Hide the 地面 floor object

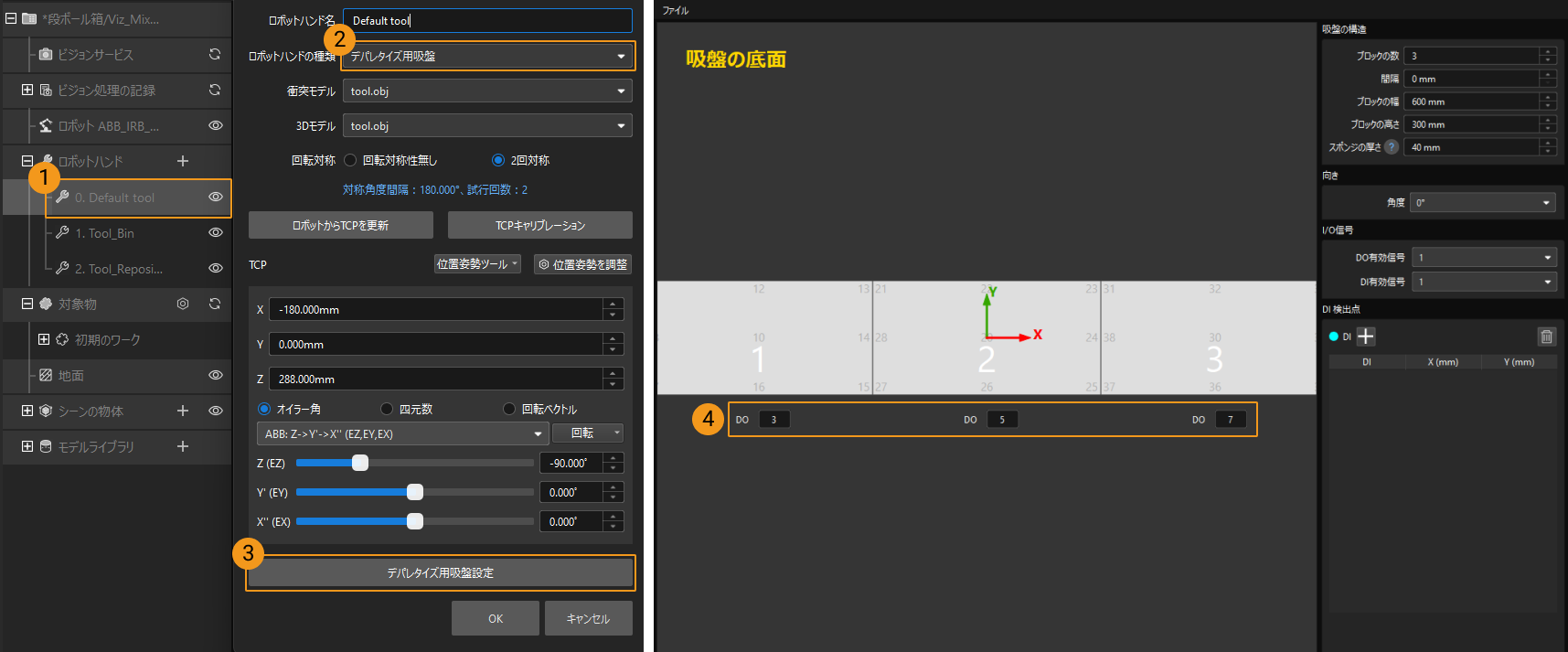click(216, 375)
